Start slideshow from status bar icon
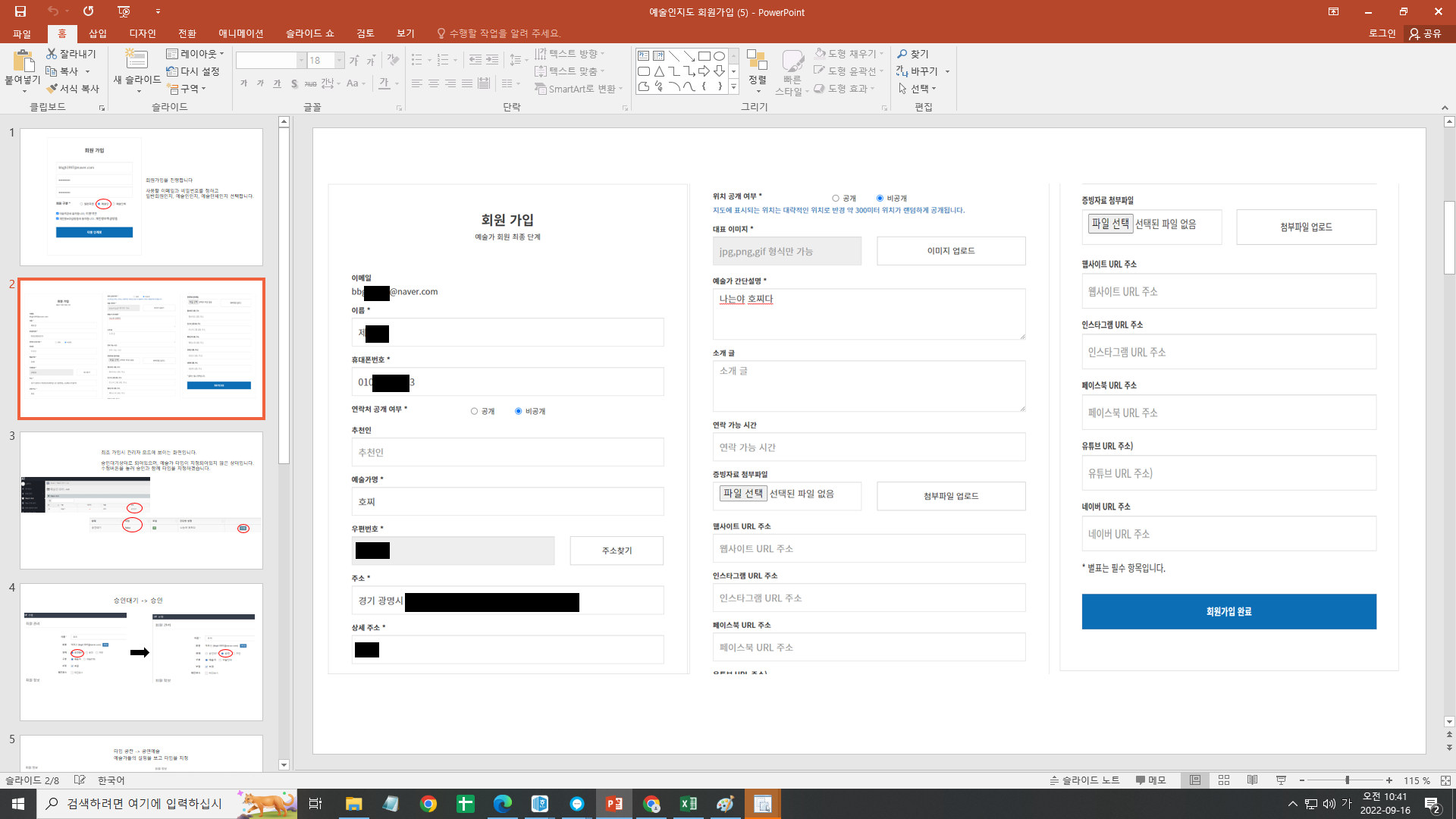The width and height of the screenshot is (1456, 819). click(1281, 780)
